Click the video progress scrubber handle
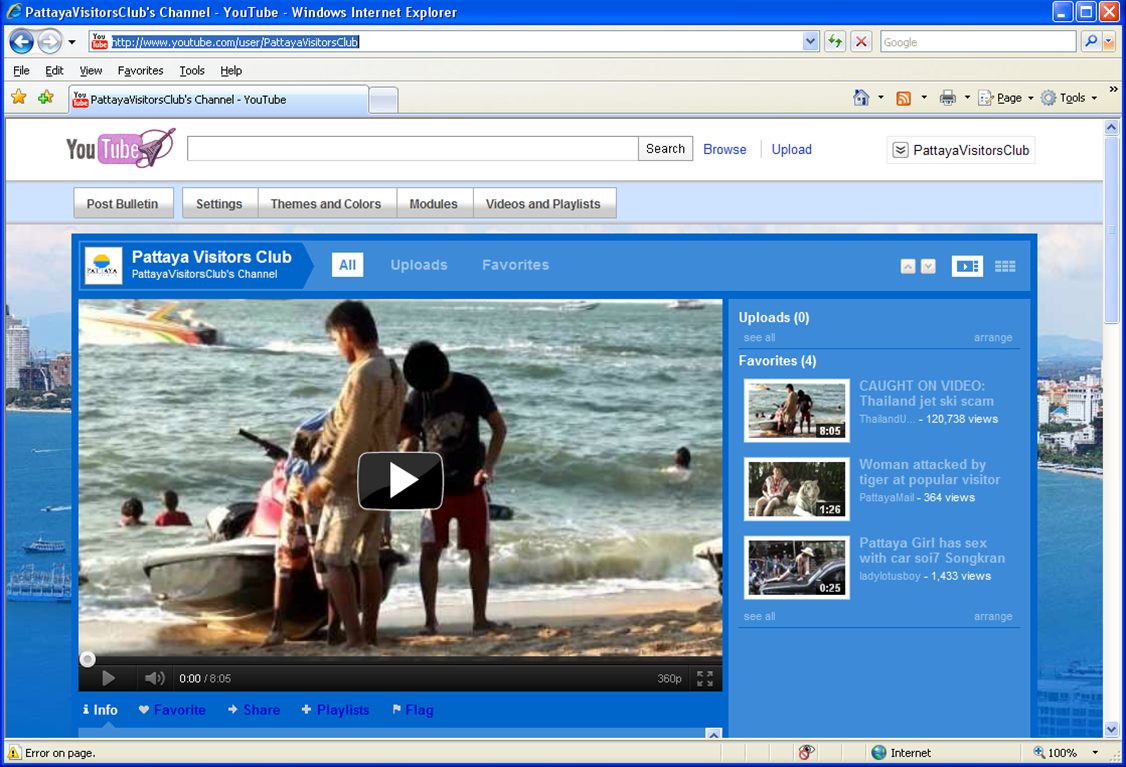This screenshot has width=1126, height=767. pos(87,659)
